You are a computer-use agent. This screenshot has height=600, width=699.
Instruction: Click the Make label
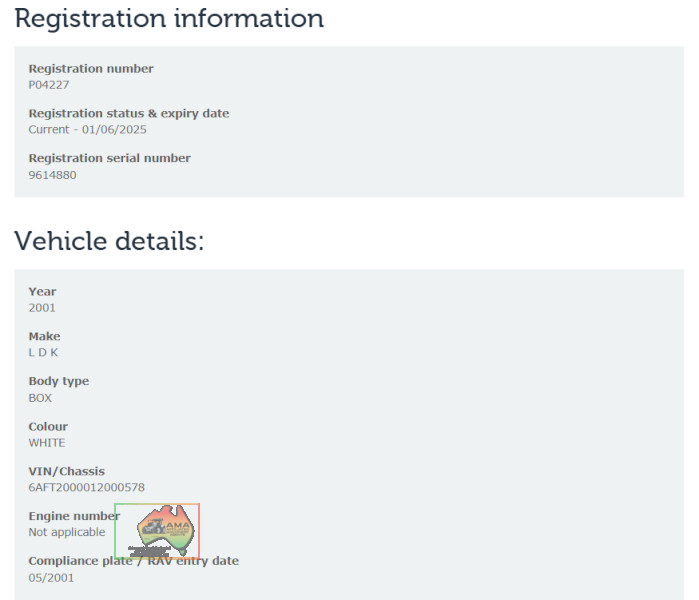(x=44, y=336)
